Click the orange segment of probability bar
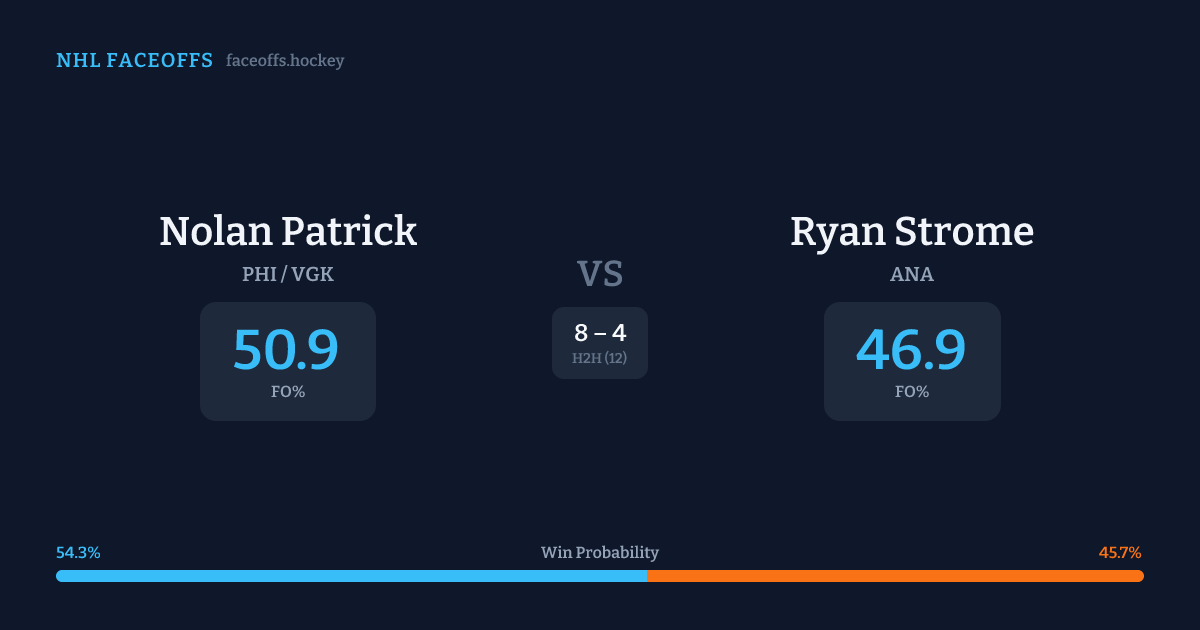 895,576
